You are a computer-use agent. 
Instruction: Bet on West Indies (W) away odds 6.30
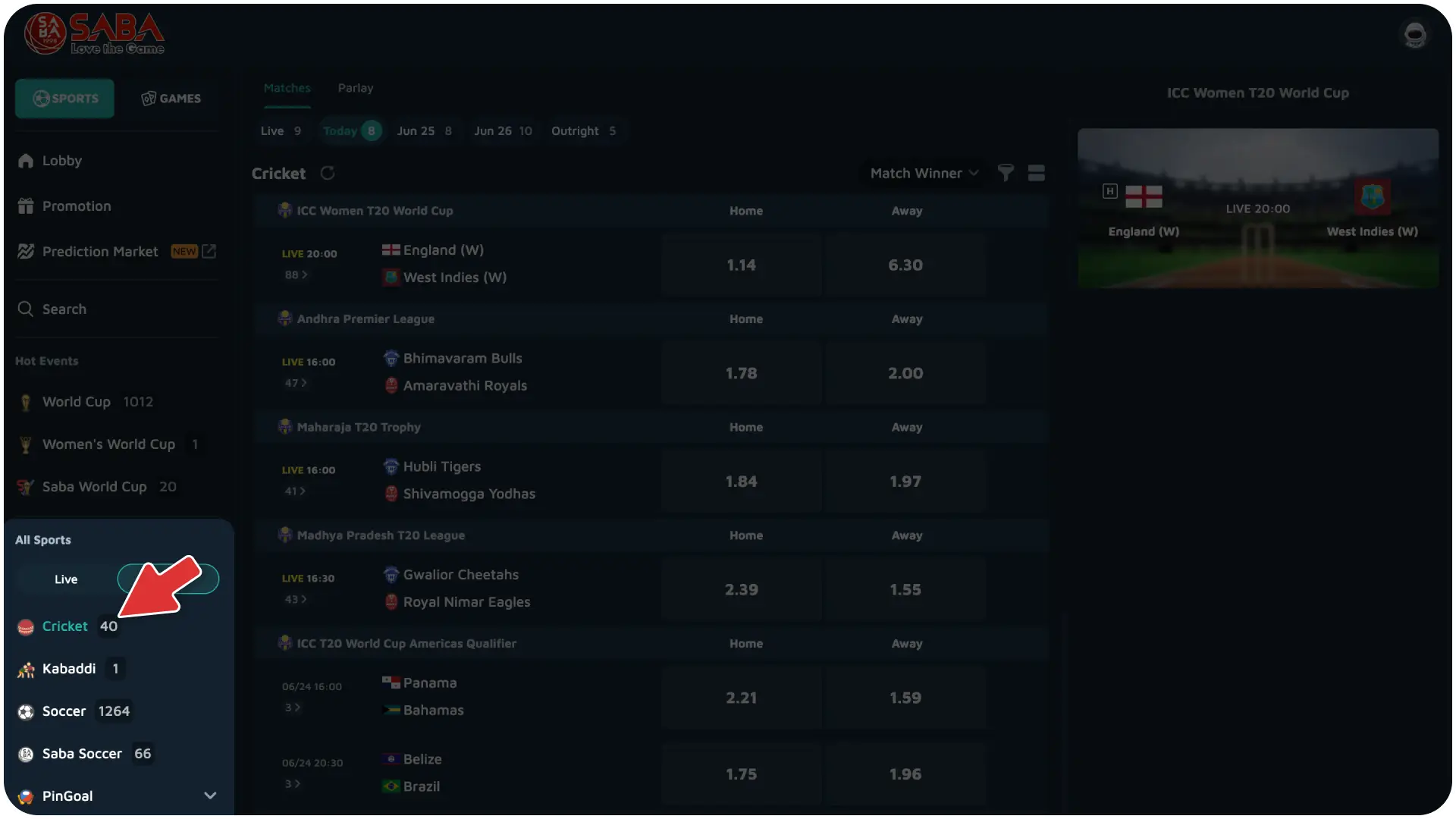click(905, 265)
